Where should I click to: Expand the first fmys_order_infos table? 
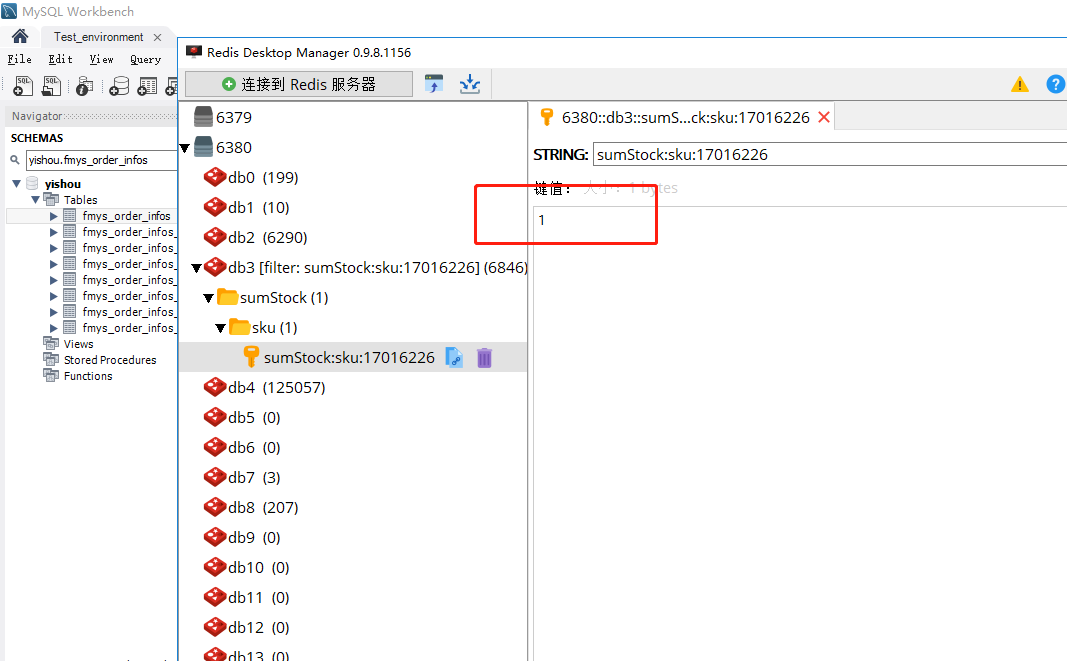[54, 216]
